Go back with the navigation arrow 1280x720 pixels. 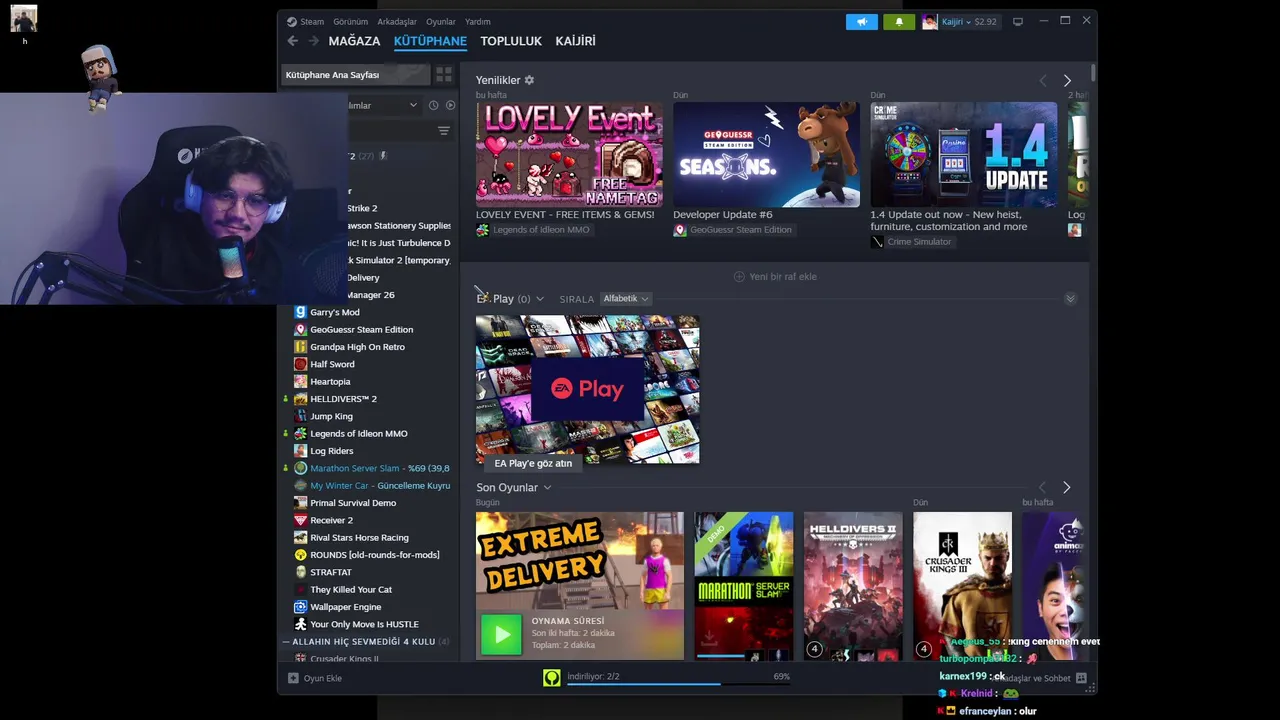pyautogui.click(x=292, y=41)
